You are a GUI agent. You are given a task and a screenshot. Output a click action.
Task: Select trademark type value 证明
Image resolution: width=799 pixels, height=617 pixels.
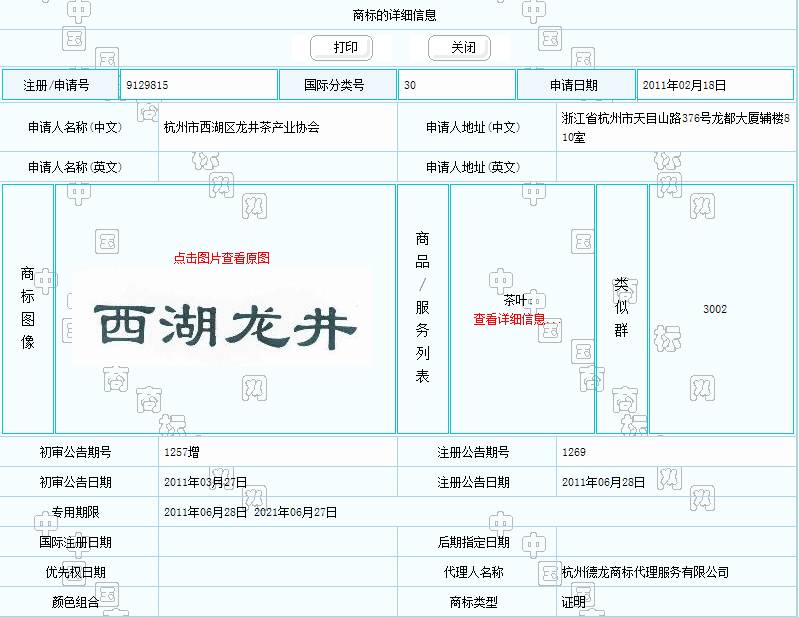(x=573, y=602)
